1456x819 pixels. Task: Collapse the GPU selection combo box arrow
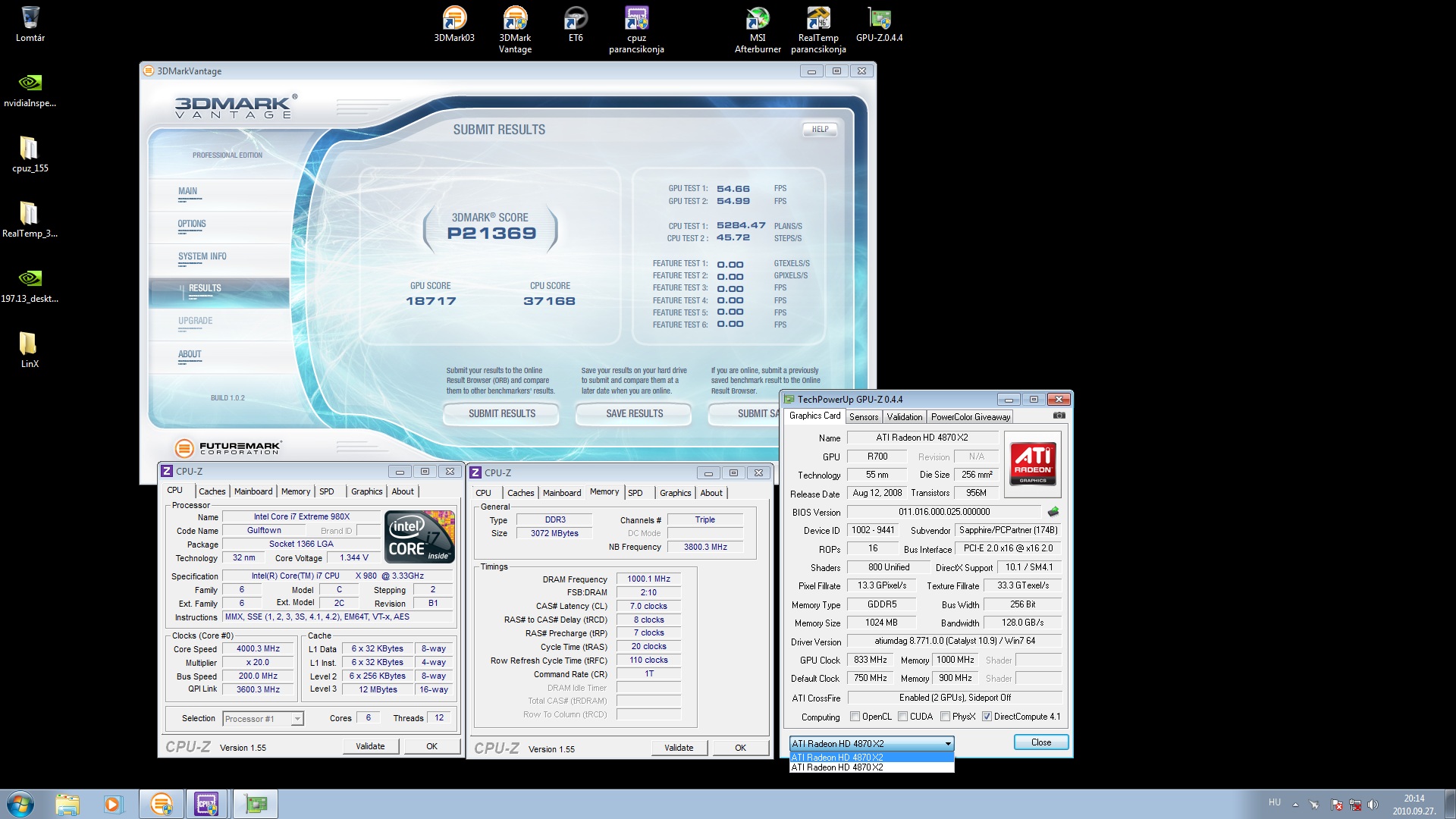[947, 744]
